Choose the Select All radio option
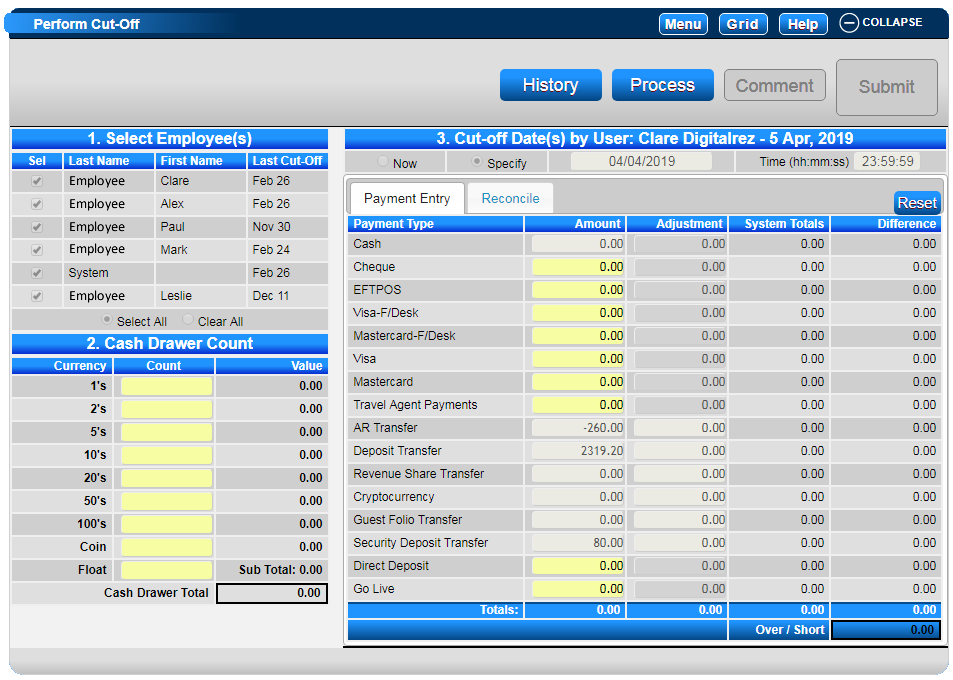Image resolution: width=953 pixels, height=680 pixels. coord(107,320)
